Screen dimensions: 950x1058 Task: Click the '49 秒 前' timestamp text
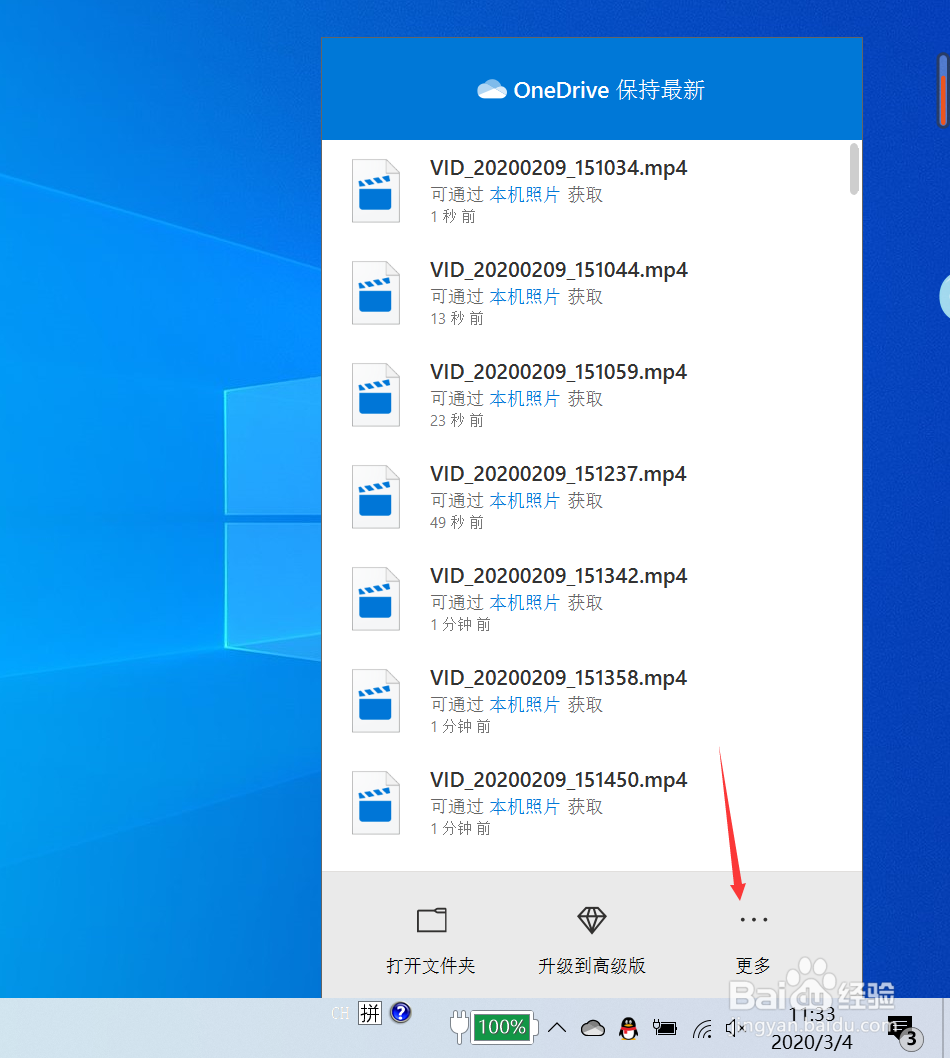click(x=457, y=522)
